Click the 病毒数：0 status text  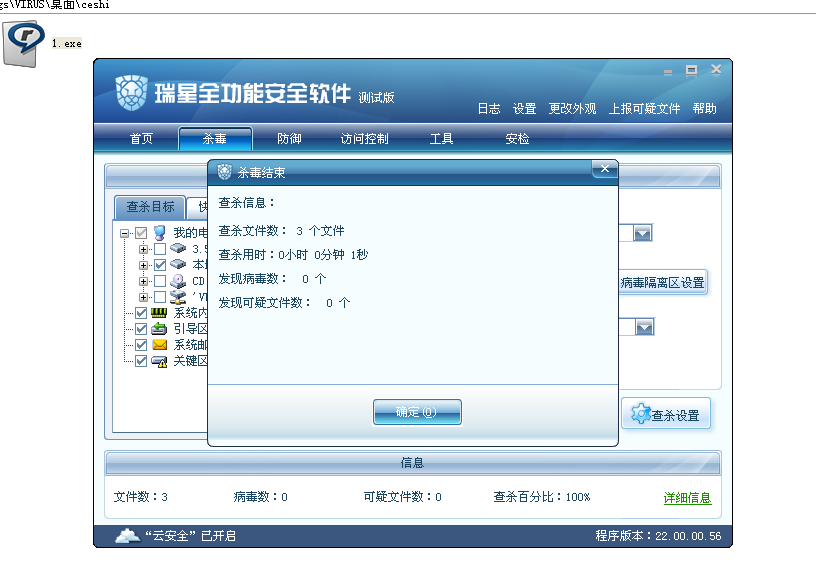tap(260, 497)
